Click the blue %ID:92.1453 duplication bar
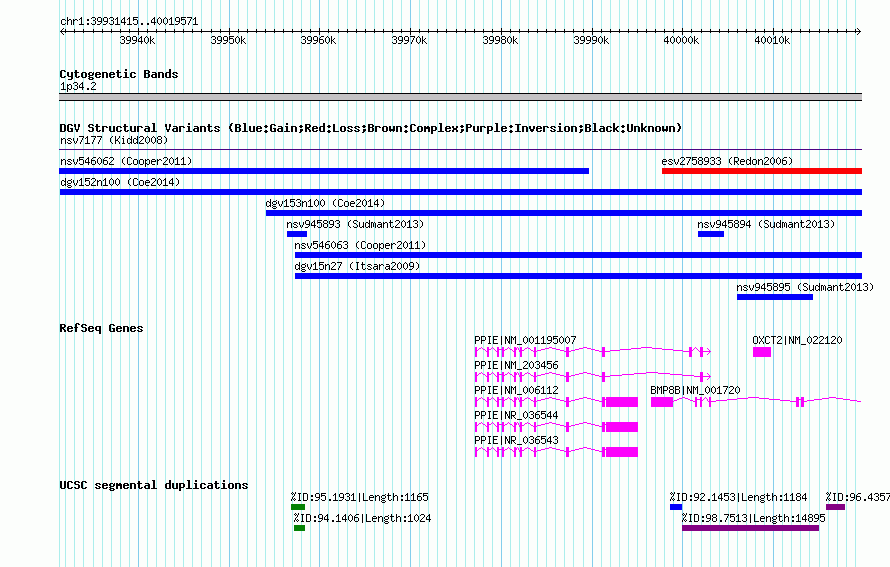Screen dimensions: 890x567 point(676,507)
